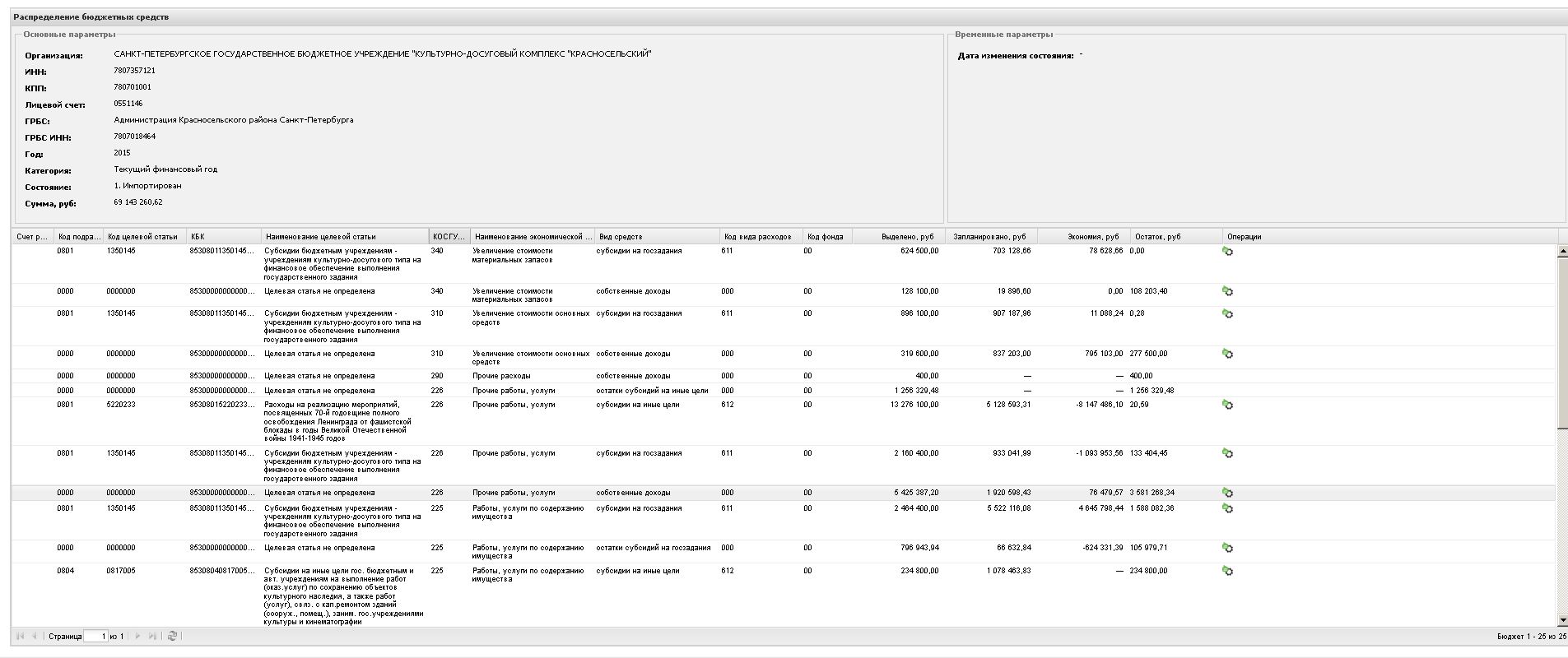The height and width of the screenshot is (658, 1568).
Task: Click 'остатки субсидий на иные цели' cell
Action: click(652, 391)
